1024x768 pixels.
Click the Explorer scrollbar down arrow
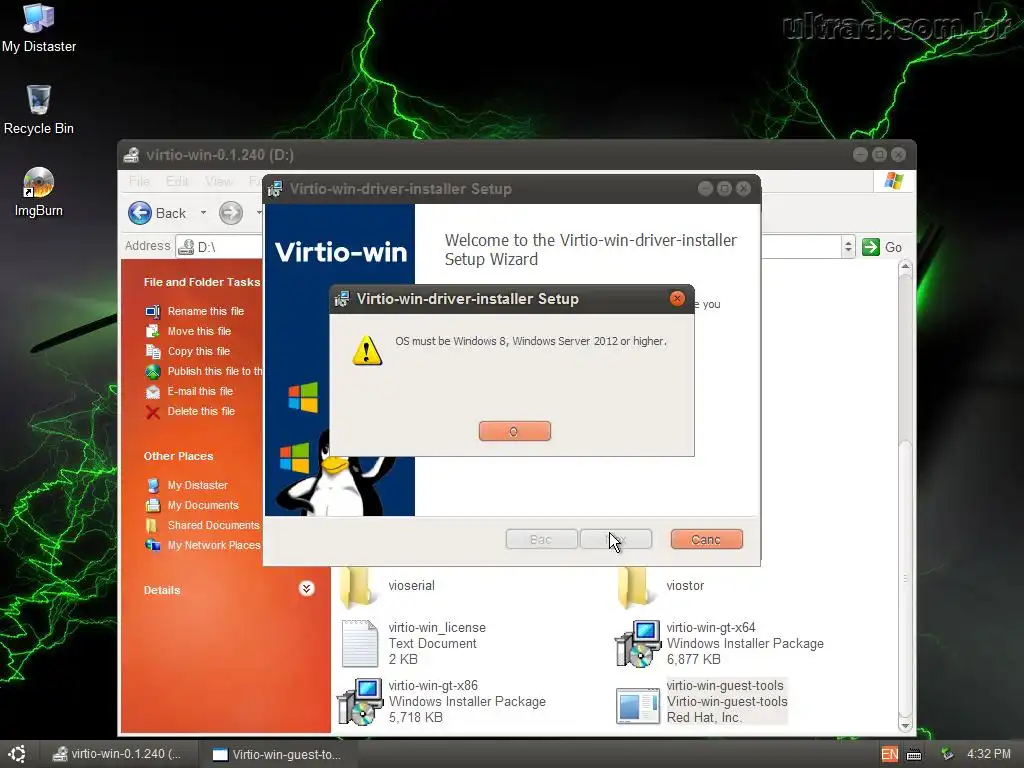(905, 725)
